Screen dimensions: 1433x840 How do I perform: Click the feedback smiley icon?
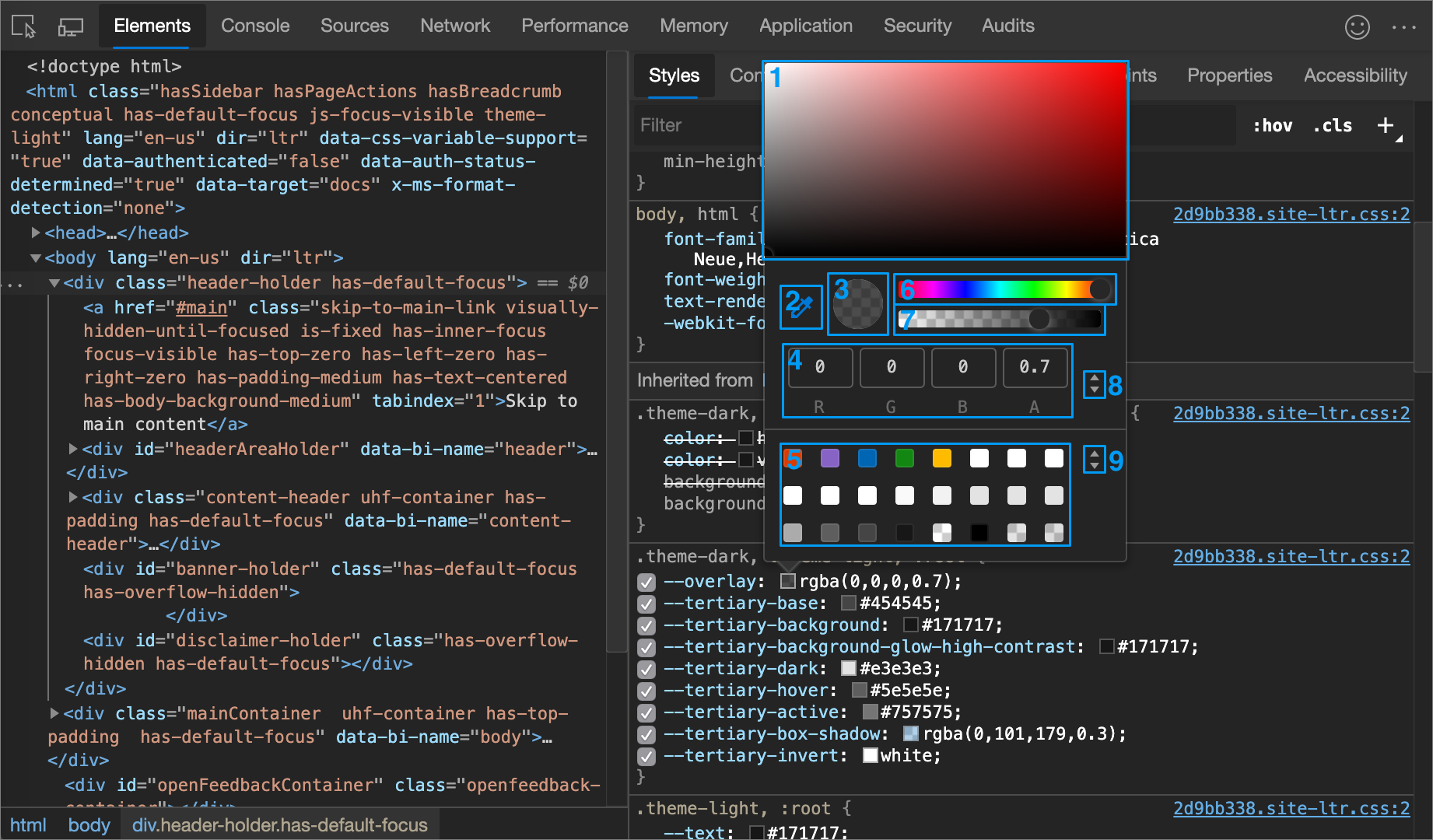(1358, 26)
